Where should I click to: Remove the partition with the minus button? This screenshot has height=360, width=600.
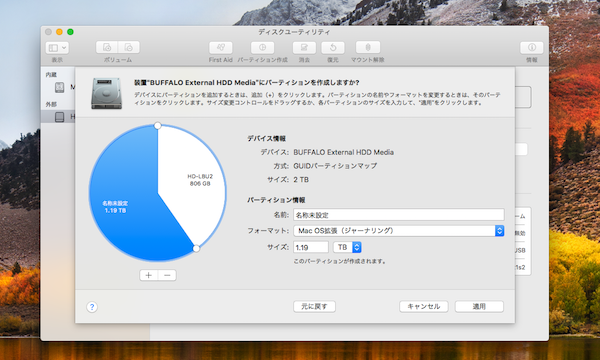click(x=167, y=275)
